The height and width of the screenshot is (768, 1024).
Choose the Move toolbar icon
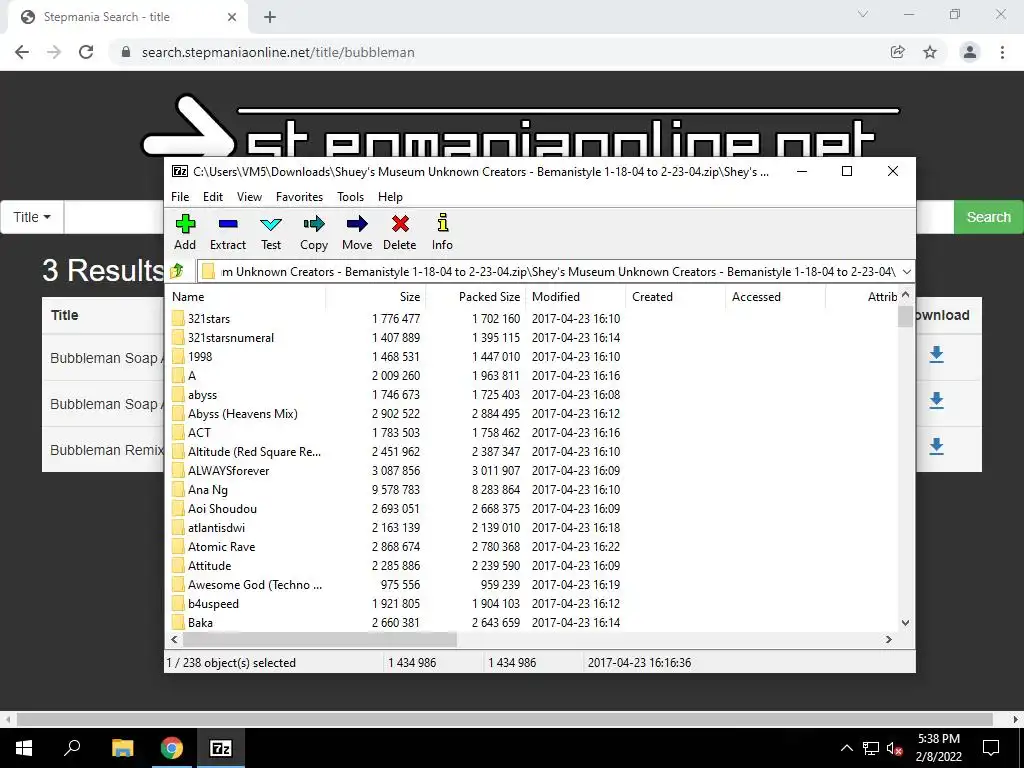point(357,232)
